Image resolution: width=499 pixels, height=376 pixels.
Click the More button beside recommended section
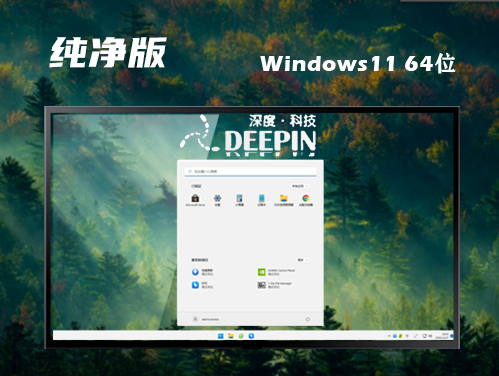302,260
